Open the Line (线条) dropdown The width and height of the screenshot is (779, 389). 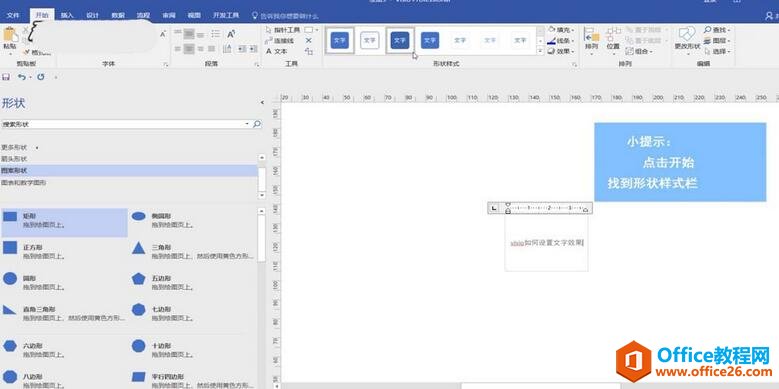click(x=561, y=41)
